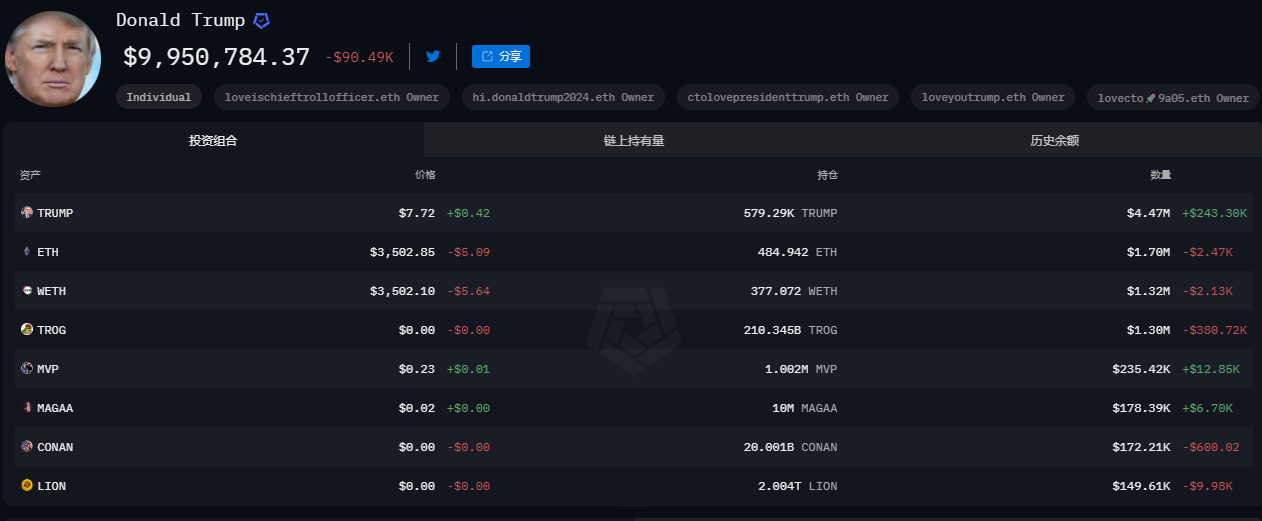Open the MVP asset name
The image size is (1262, 521).
[48, 369]
